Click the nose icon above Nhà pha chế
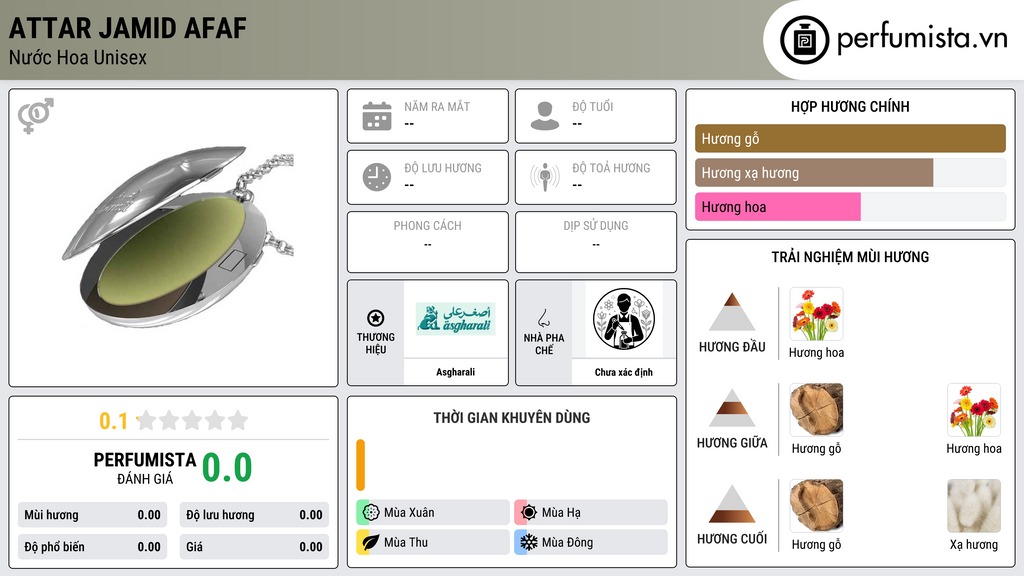The width and height of the screenshot is (1024, 576). click(543, 318)
